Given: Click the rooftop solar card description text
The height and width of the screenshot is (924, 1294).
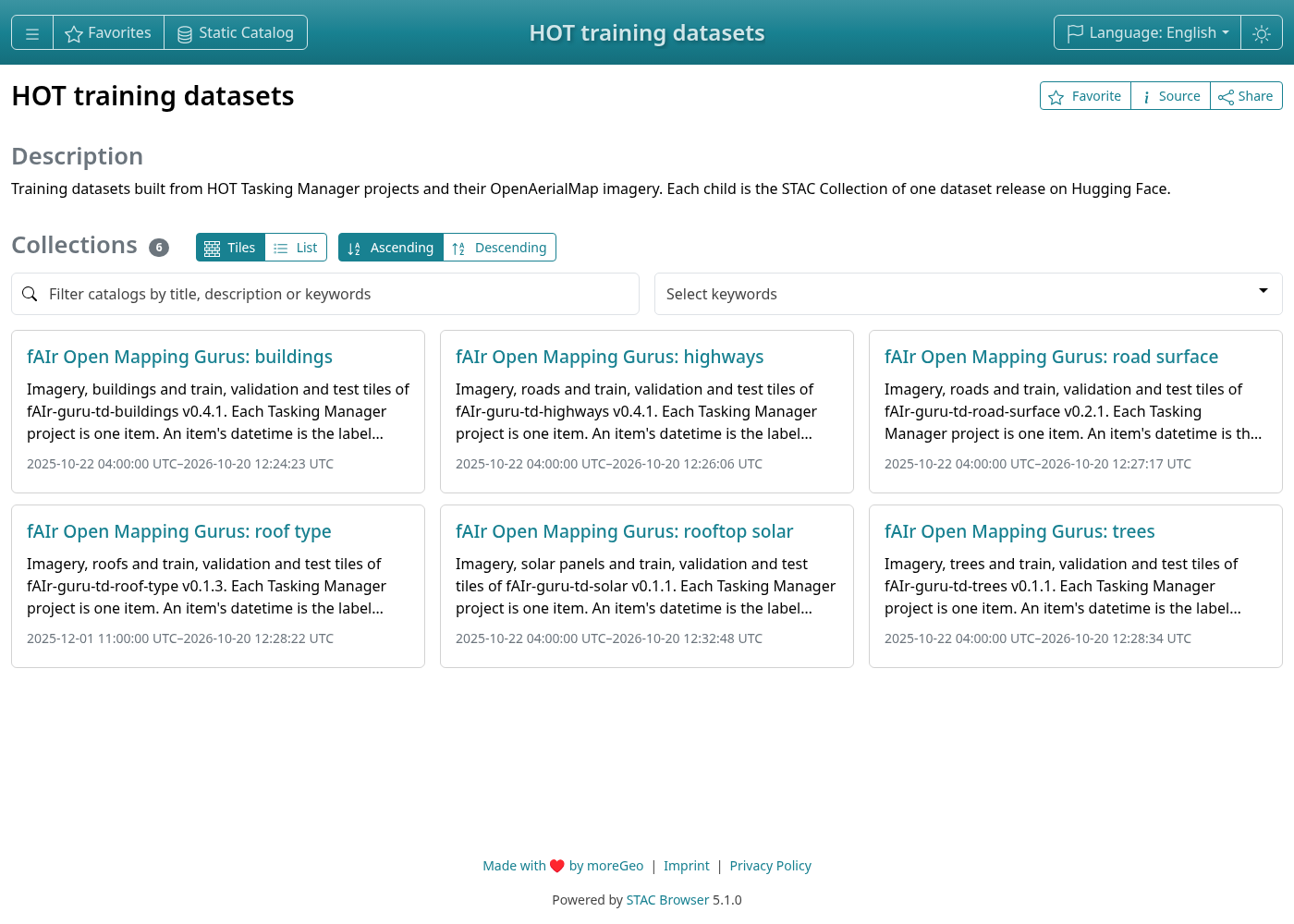Looking at the screenshot, I should tap(645, 586).
